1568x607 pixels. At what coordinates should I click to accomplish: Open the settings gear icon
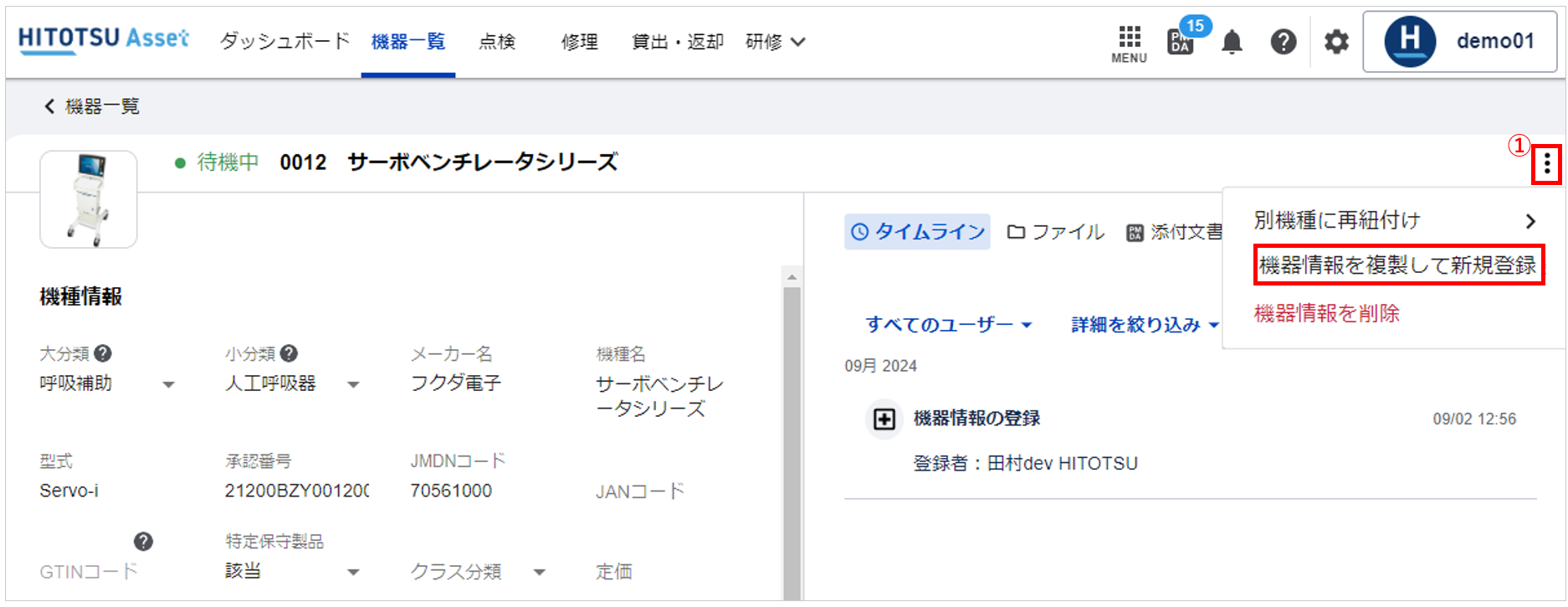coord(1336,42)
